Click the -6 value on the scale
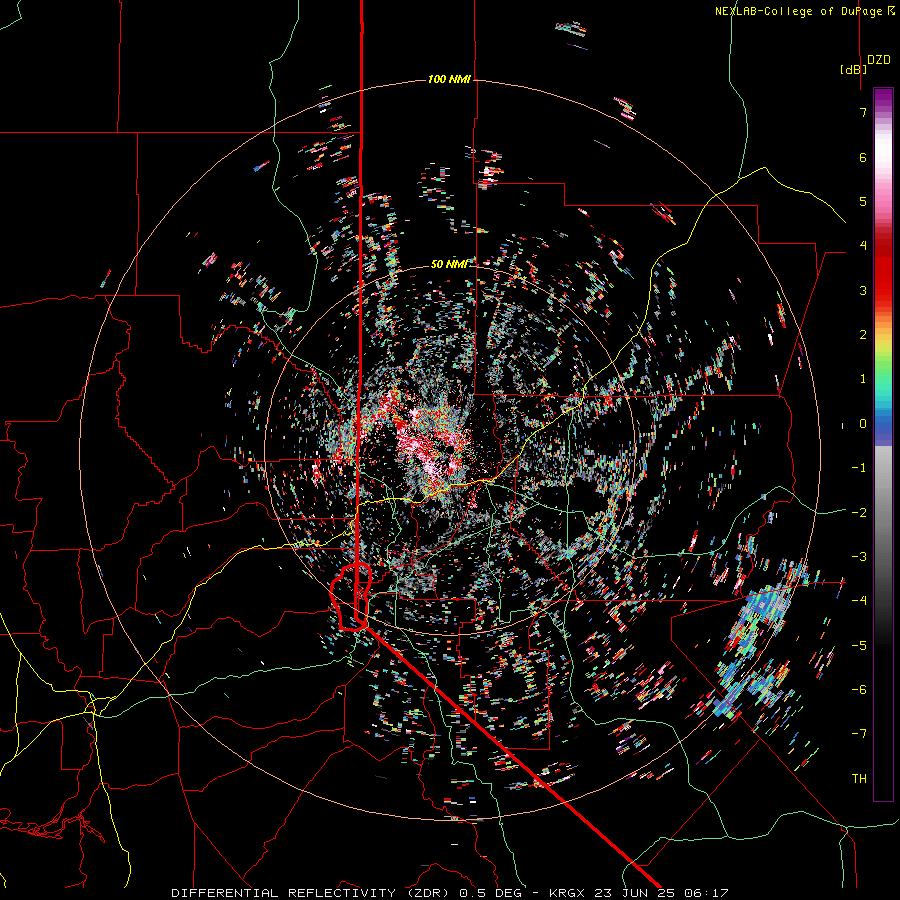The width and height of the screenshot is (900, 900). 859,690
